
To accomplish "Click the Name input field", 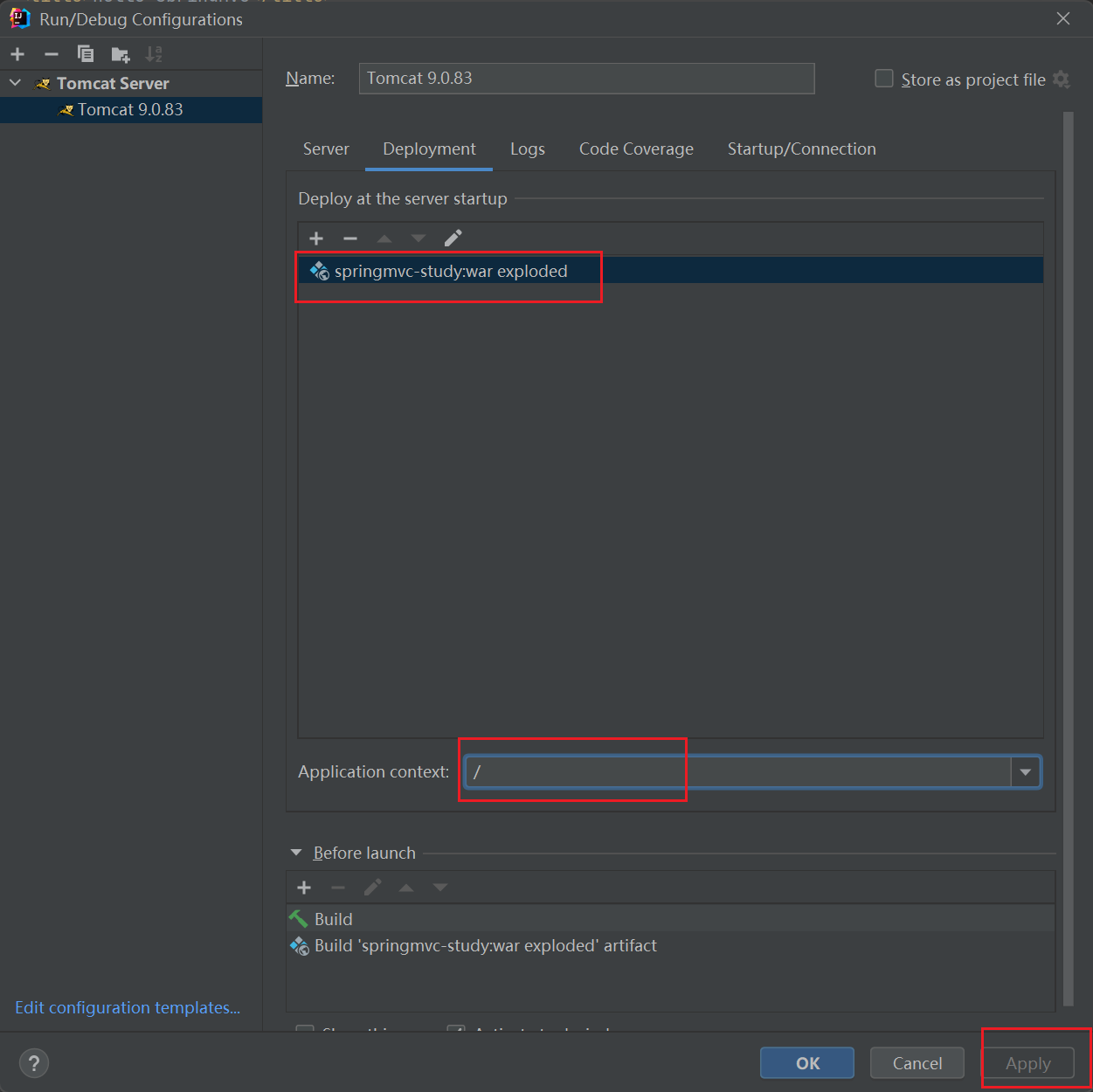I will (585, 79).
